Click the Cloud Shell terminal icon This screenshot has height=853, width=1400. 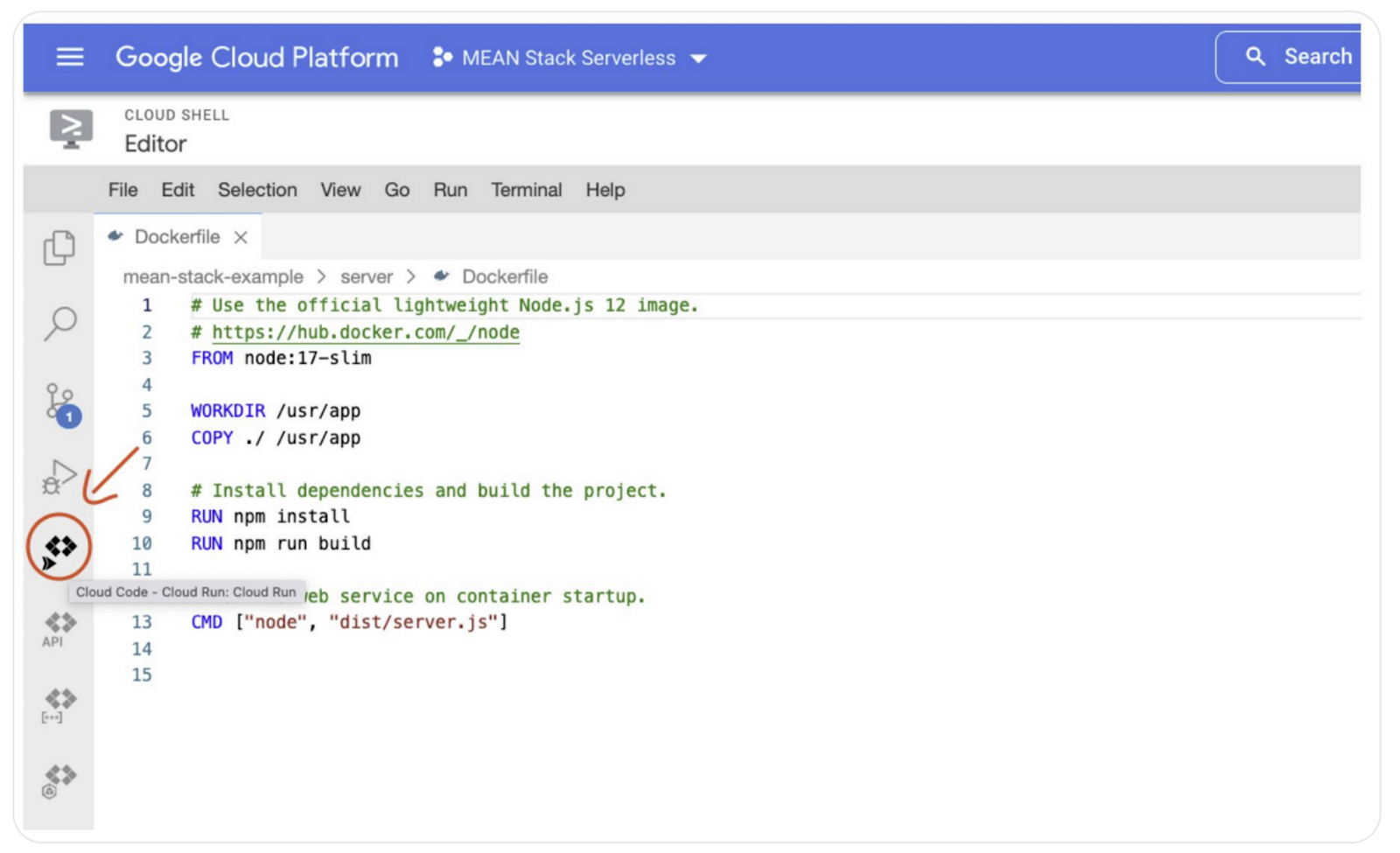click(x=71, y=129)
